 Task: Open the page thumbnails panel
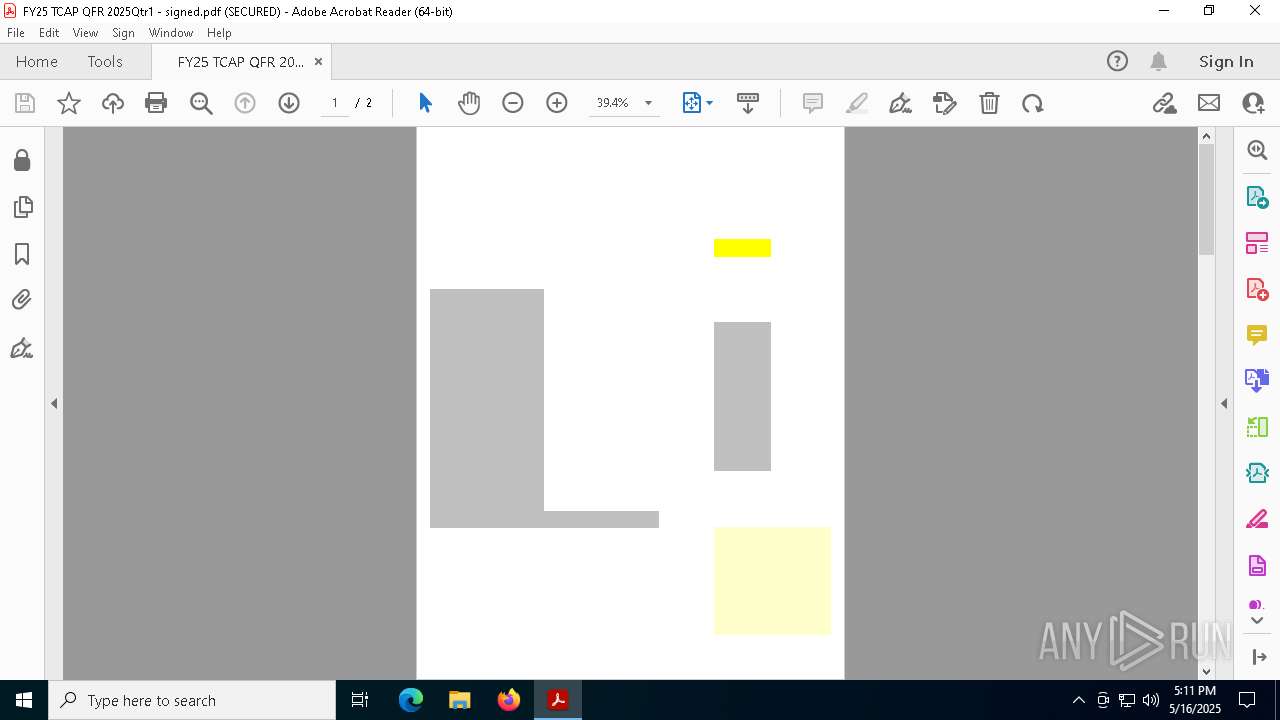pos(22,207)
